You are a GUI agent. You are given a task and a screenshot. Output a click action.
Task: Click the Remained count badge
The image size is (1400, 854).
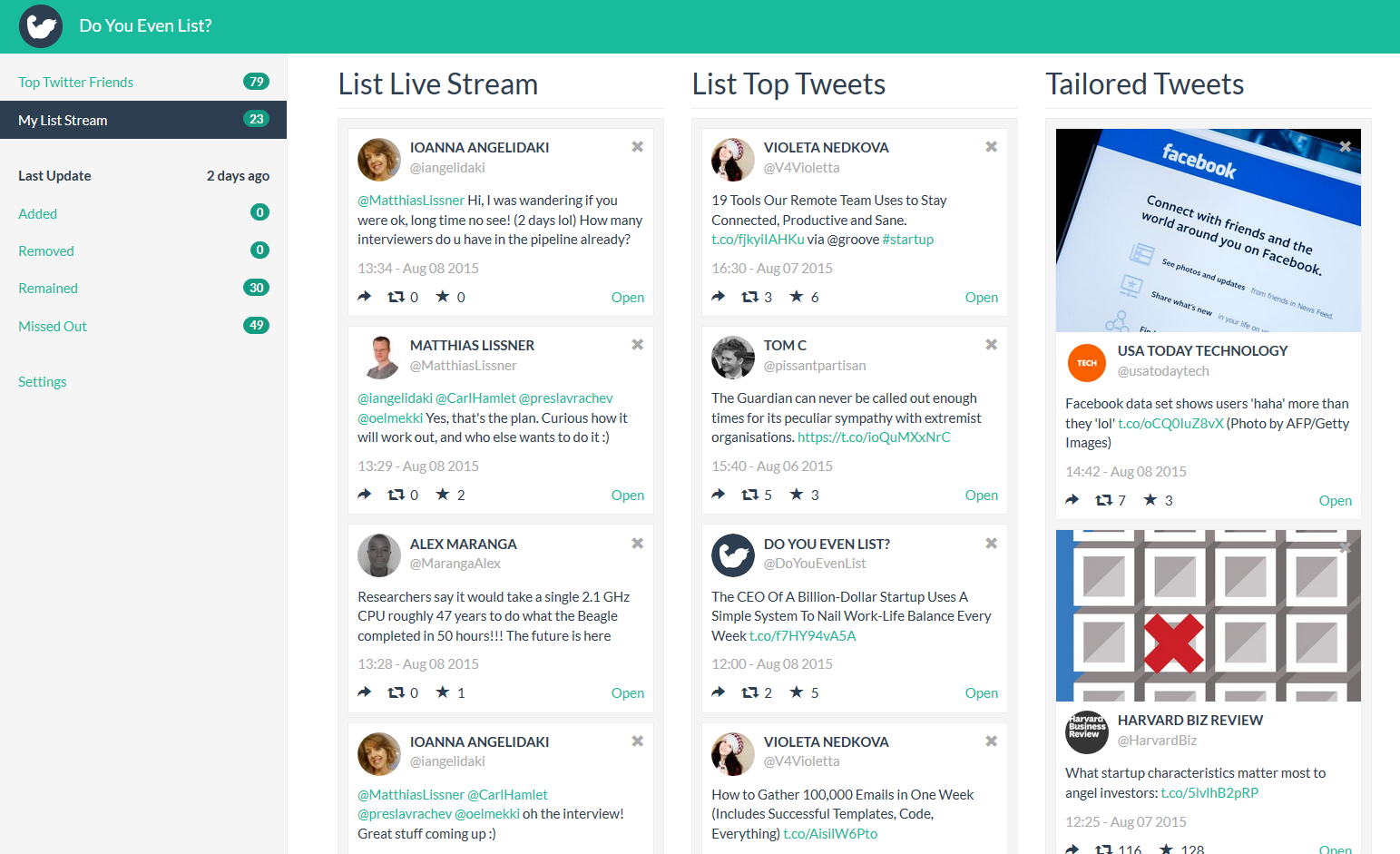coord(257,288)
